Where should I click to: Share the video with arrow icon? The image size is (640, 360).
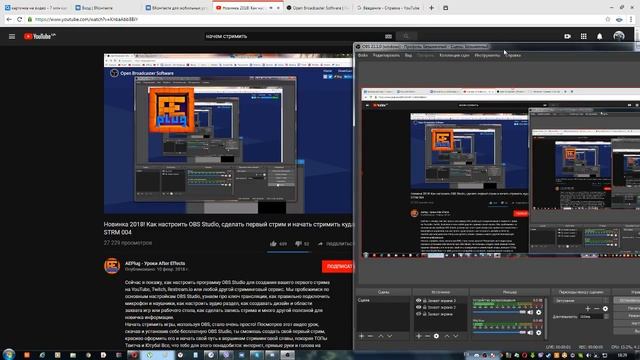click(320, 244)
